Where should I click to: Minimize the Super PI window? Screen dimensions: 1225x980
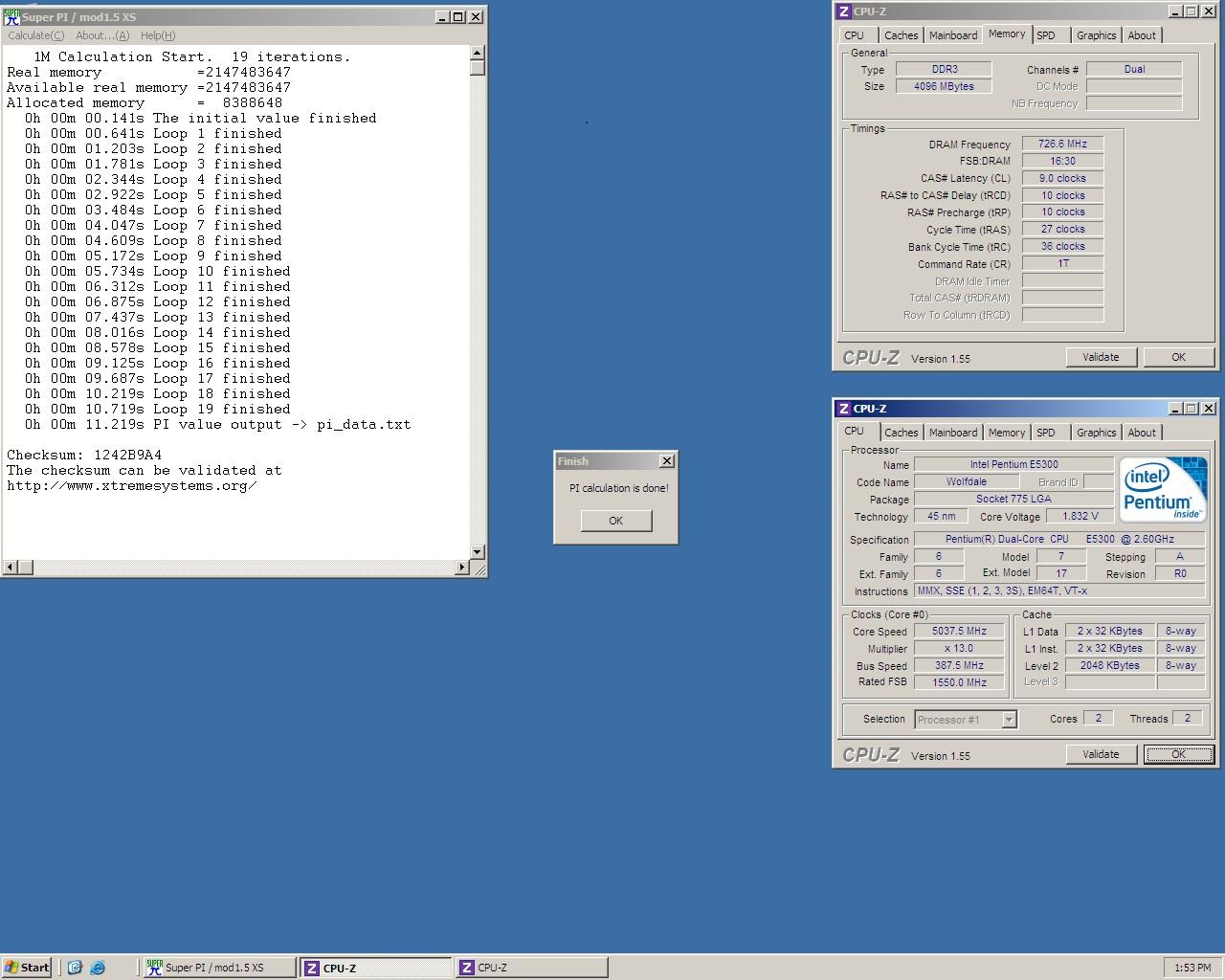click(x=442, y=16)
